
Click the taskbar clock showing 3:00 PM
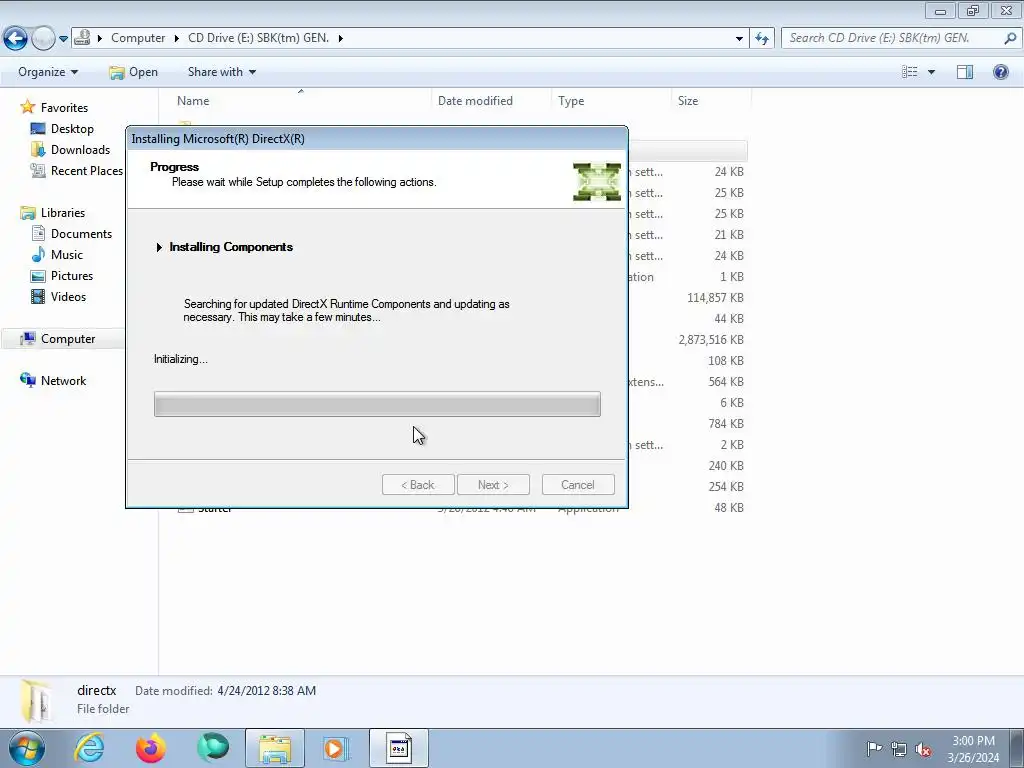[x=973, y=749]
